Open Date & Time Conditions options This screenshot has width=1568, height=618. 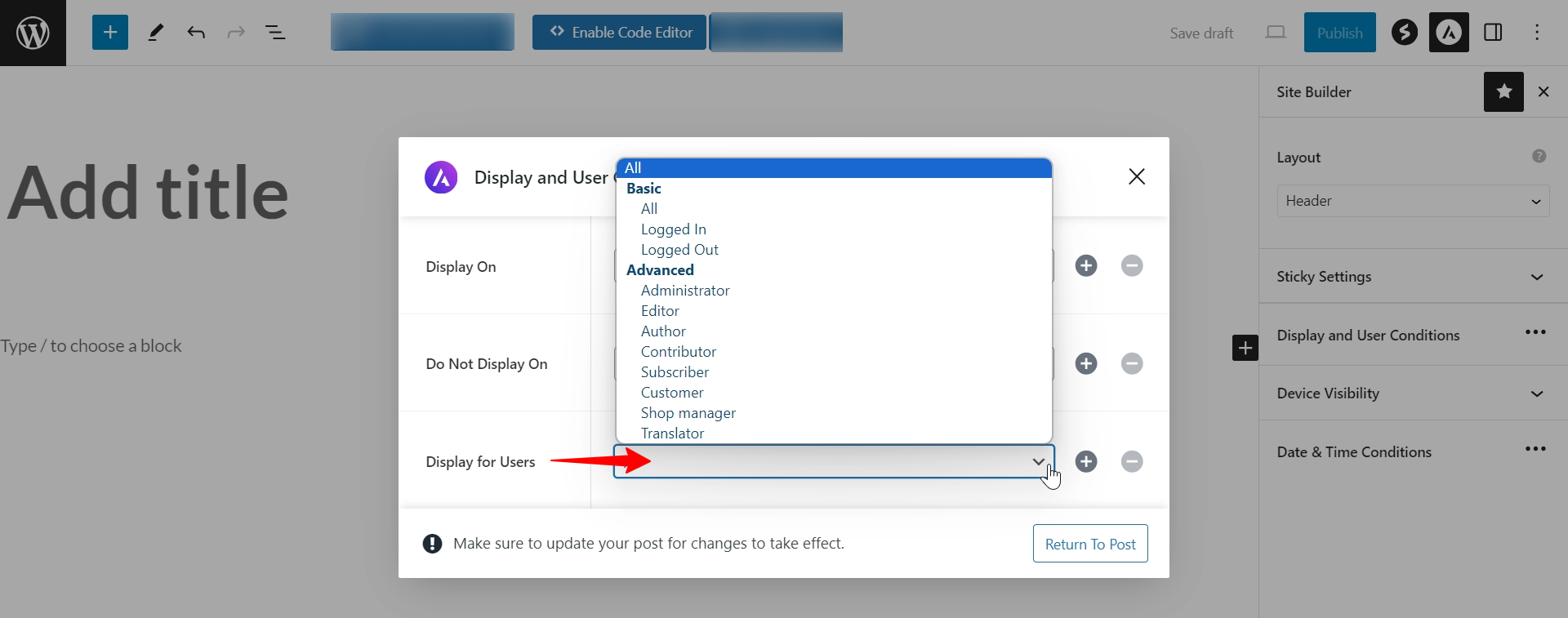(1535, 449)
